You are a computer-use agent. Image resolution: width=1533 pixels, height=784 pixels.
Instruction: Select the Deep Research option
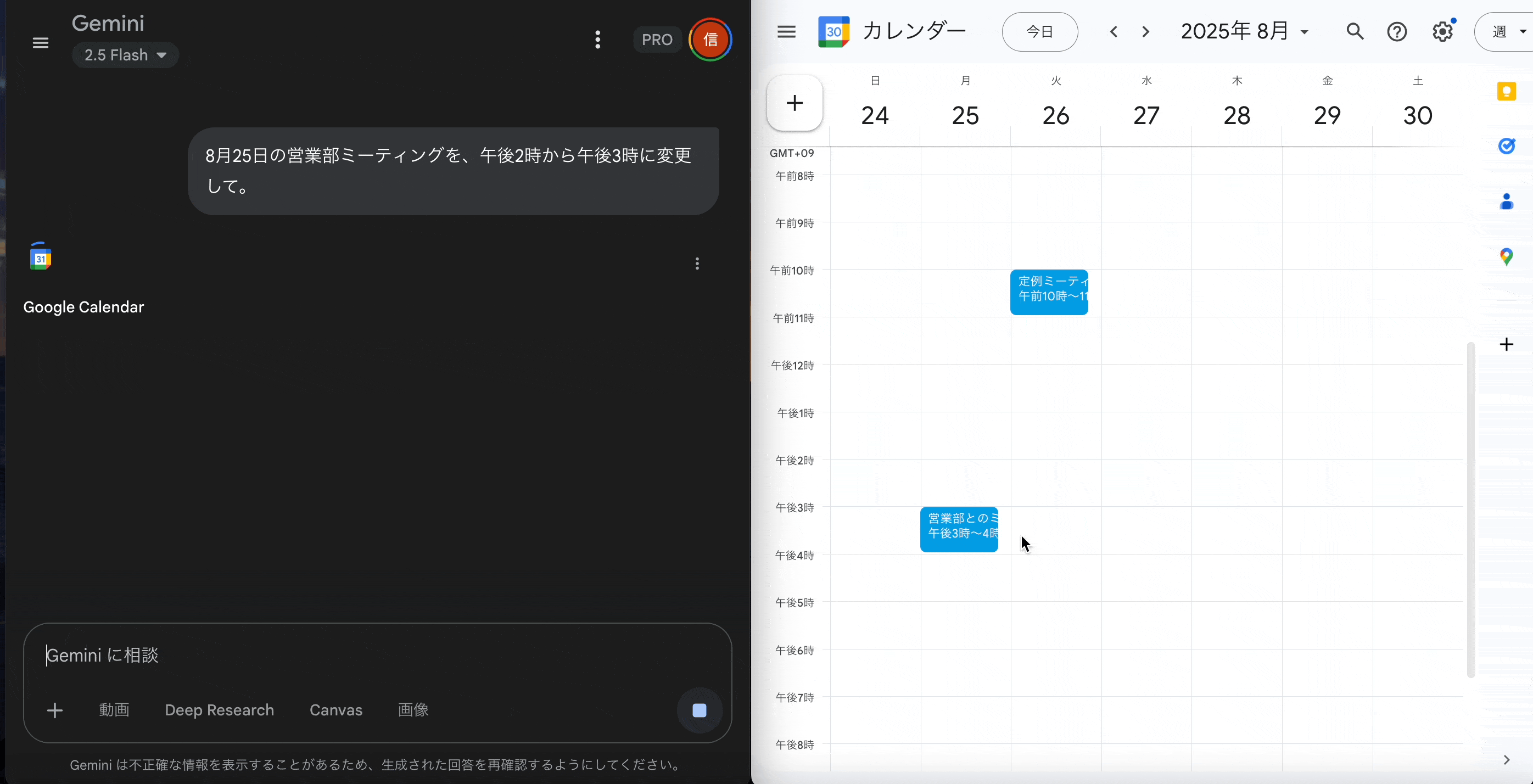point(219,710)
